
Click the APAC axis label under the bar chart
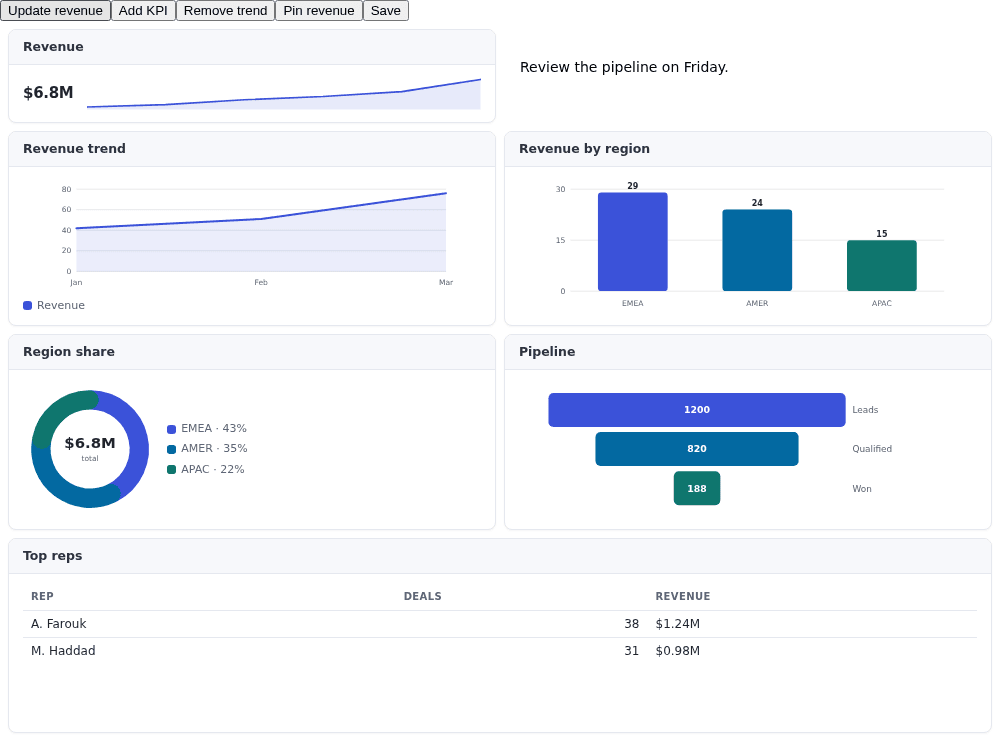(881, 303)
